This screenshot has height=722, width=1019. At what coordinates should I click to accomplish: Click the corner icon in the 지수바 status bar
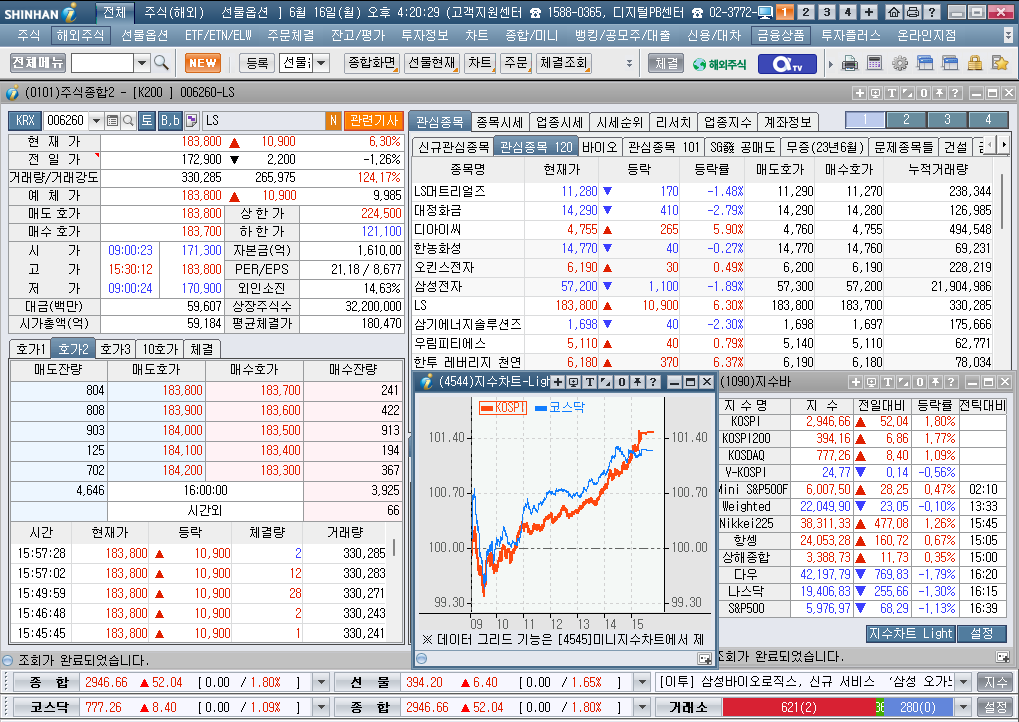click(1002, 657)
